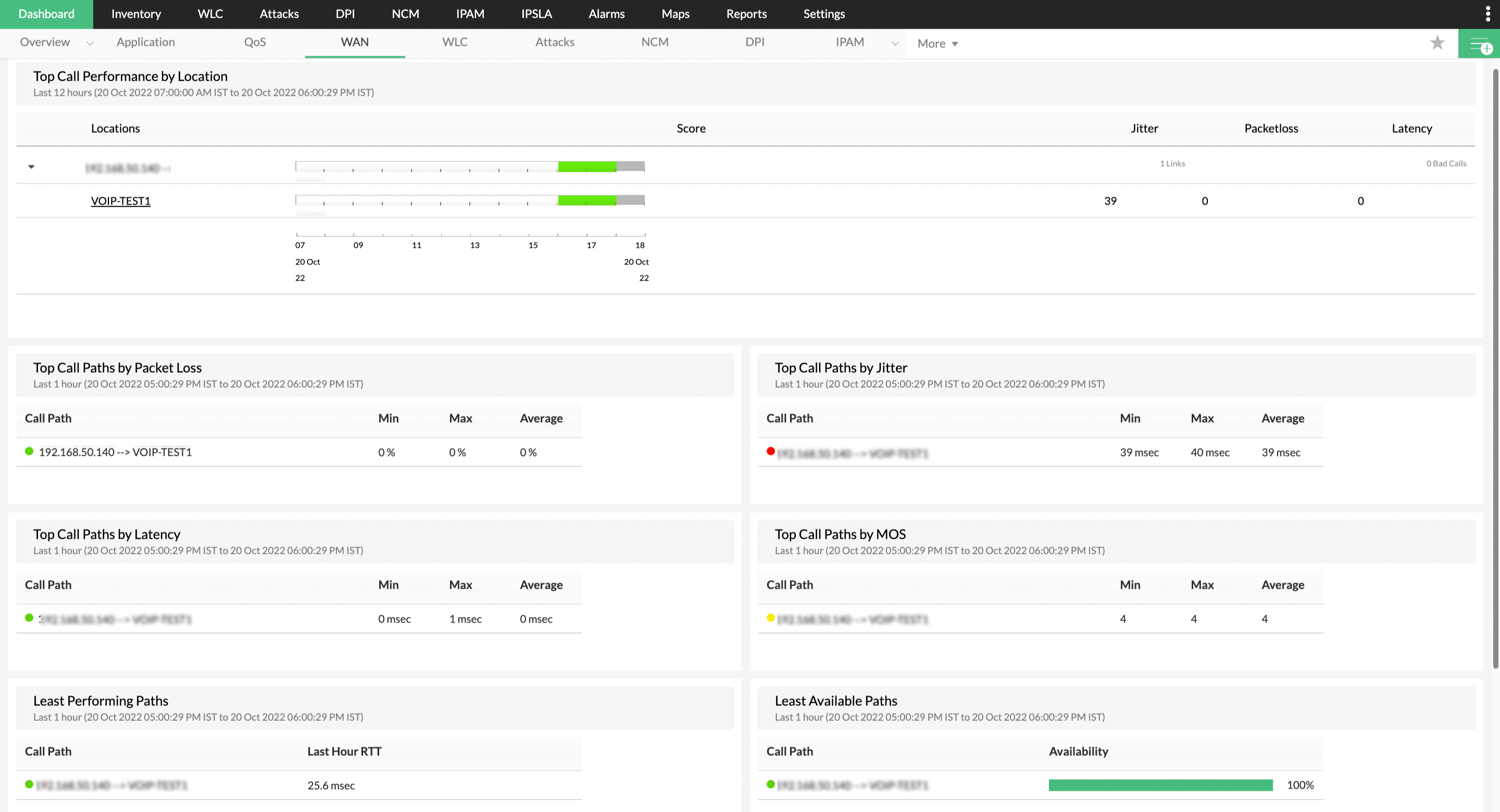Open the three-dot kebab menu
1500x812 pixels.
(1488, 14)
